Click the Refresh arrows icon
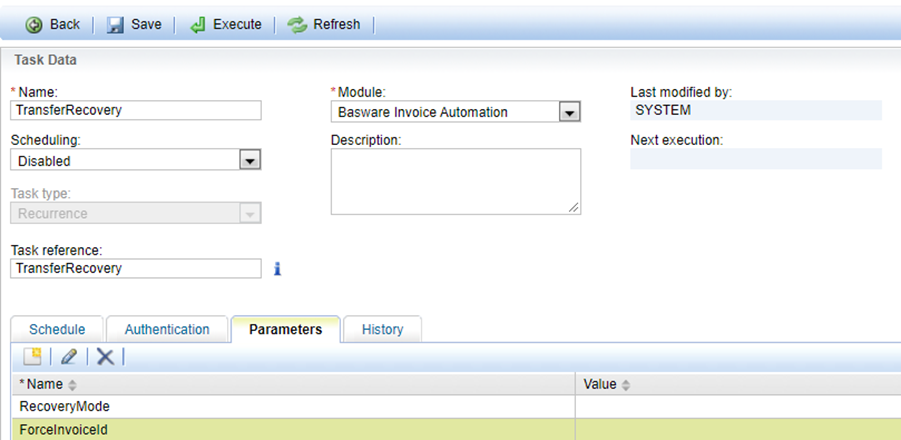 click(297, 24)
